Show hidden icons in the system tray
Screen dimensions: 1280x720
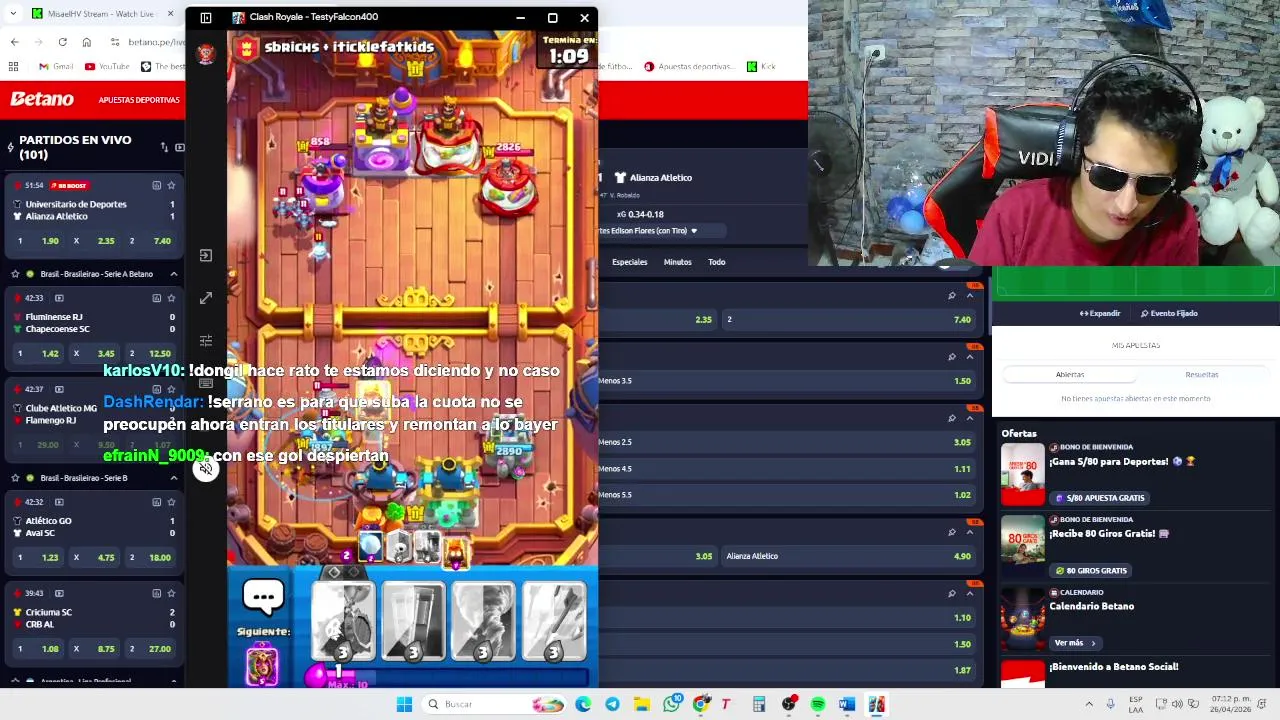(x=1089, y=704)
